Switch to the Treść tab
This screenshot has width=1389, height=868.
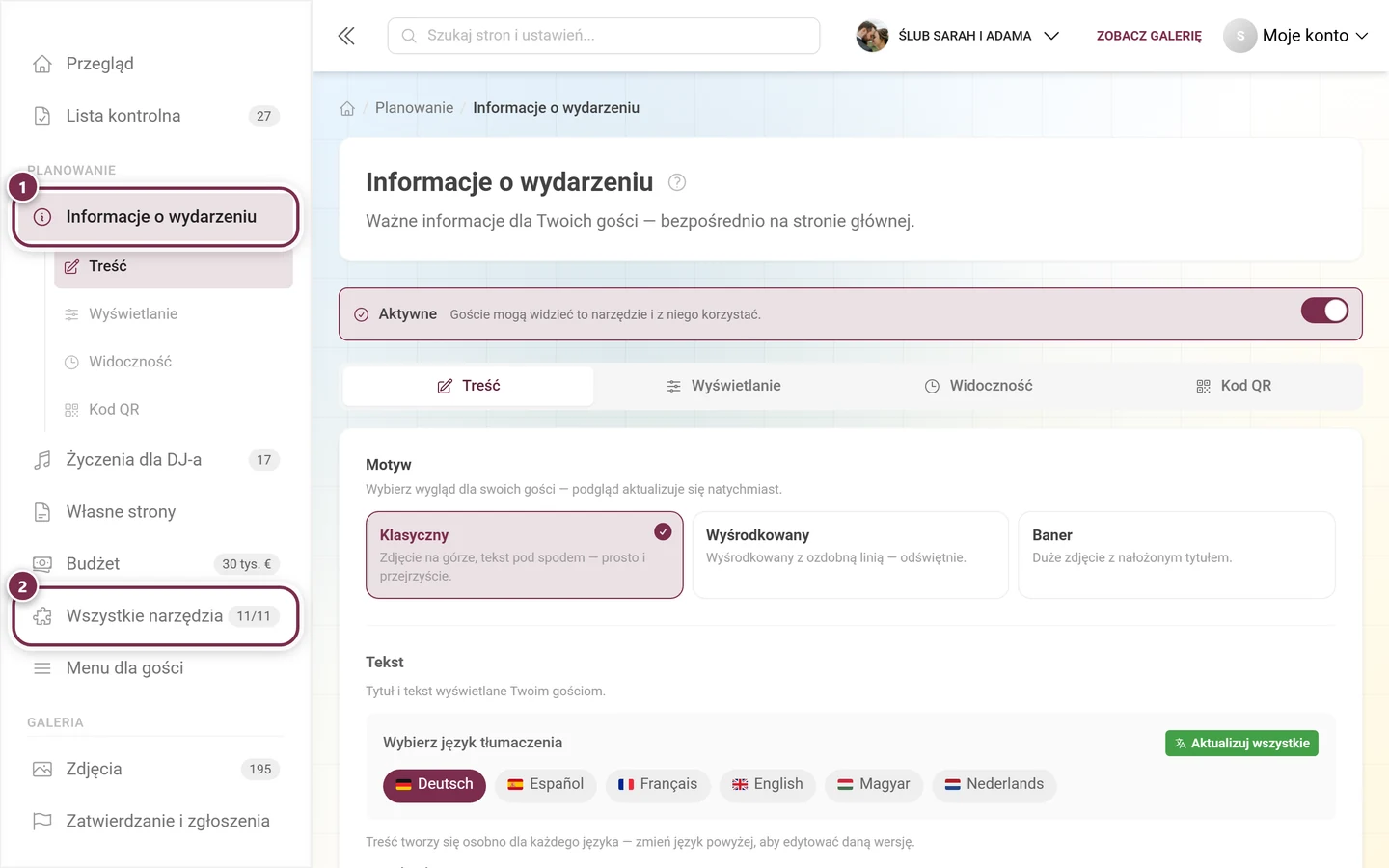469,386
